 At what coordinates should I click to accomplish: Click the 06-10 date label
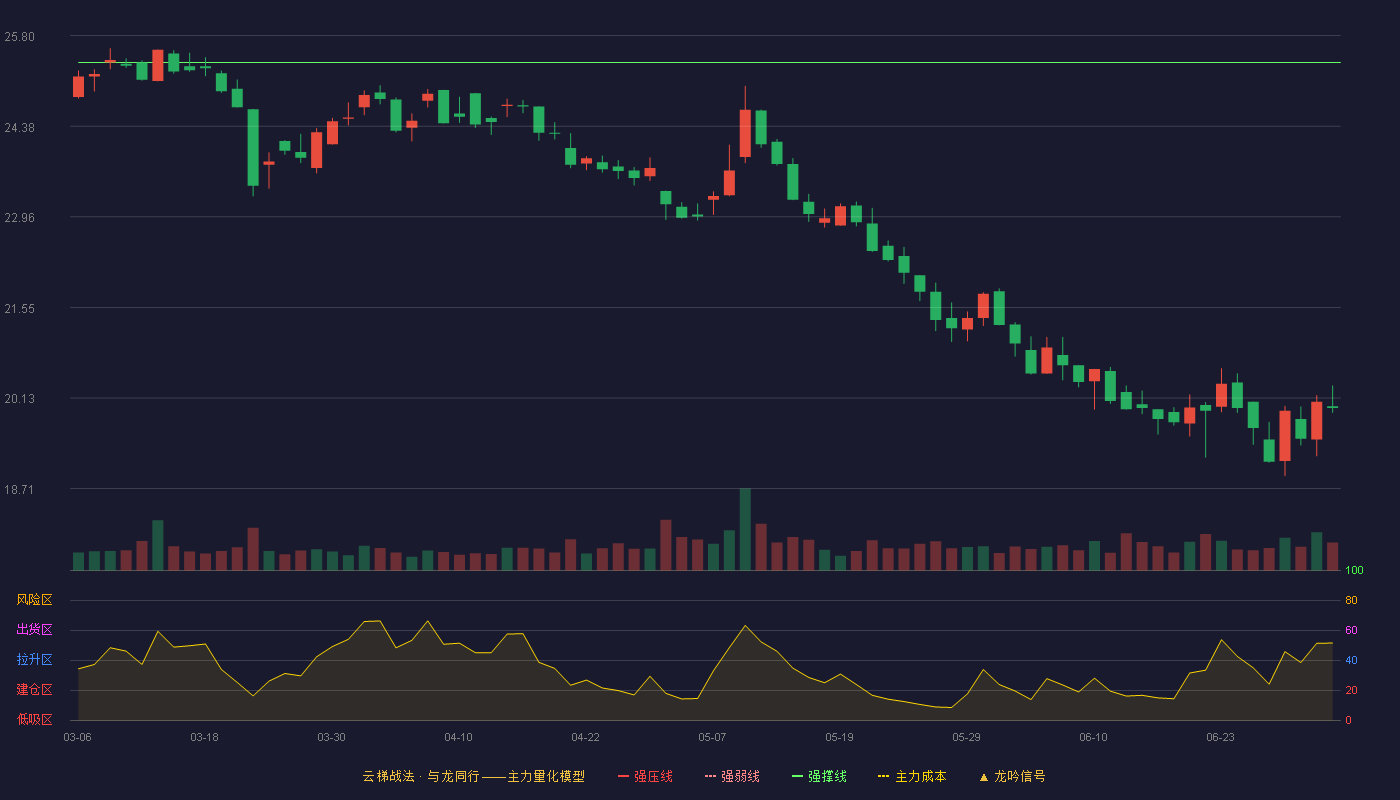pyautogui.click(x=1093, y=737)
